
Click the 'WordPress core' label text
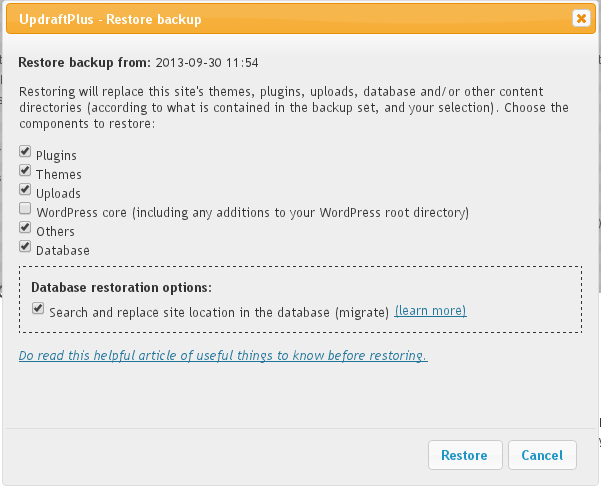pos(252,212)
